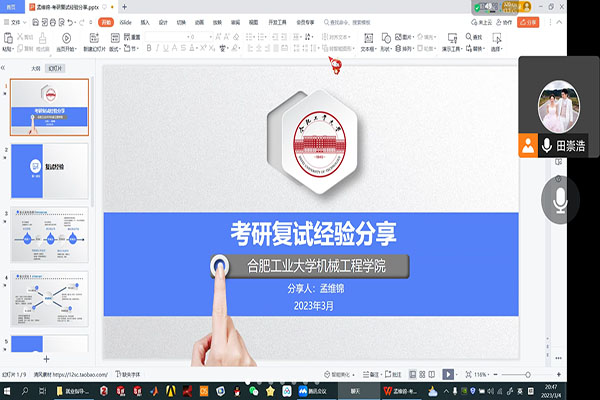Screen dimensions: 600x400
Task: Collapse the slide thumbnail panel
Action: [x=3, y=68]
